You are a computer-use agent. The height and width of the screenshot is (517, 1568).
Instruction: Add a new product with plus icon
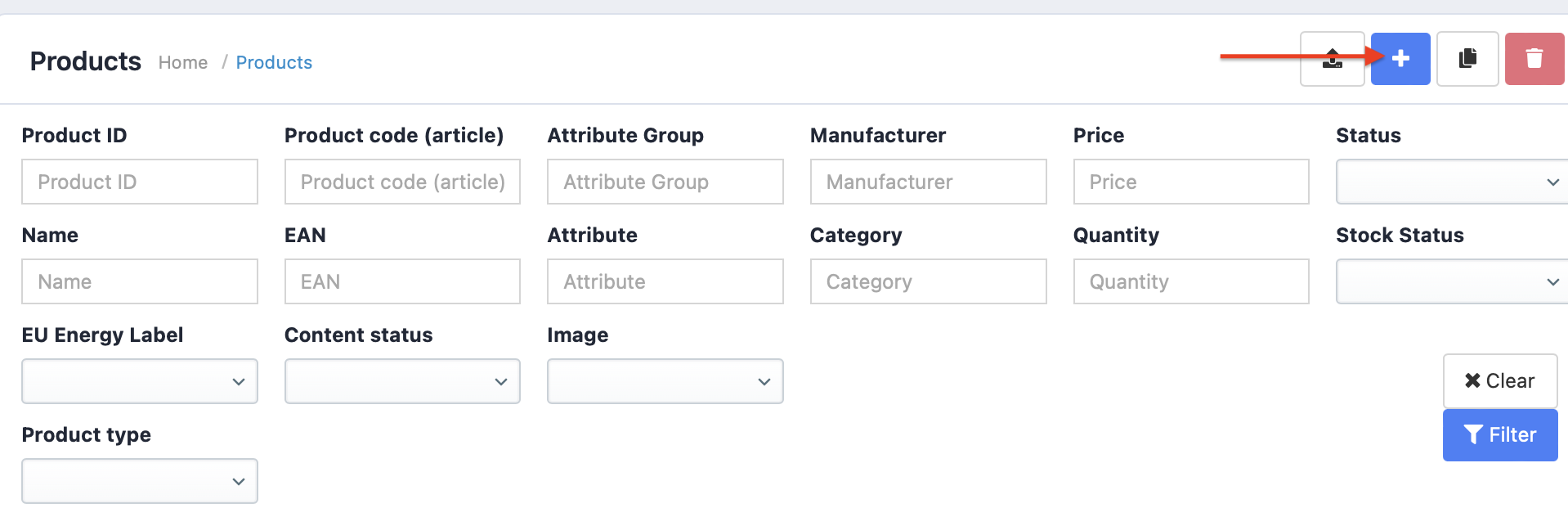pos(1400,59)
